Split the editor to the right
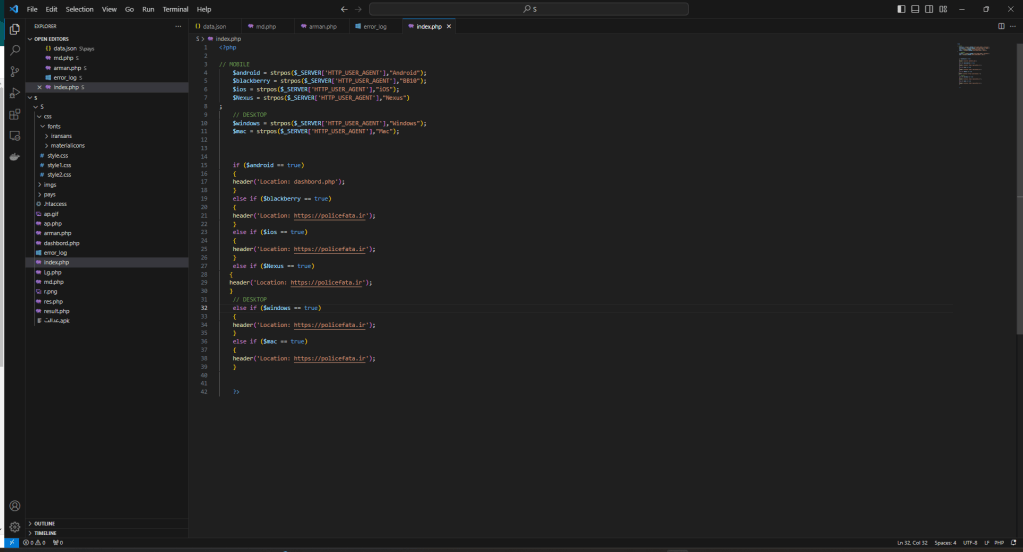Image resolution: width=1023 pixels, height=552 pixels. [1001, 26]
